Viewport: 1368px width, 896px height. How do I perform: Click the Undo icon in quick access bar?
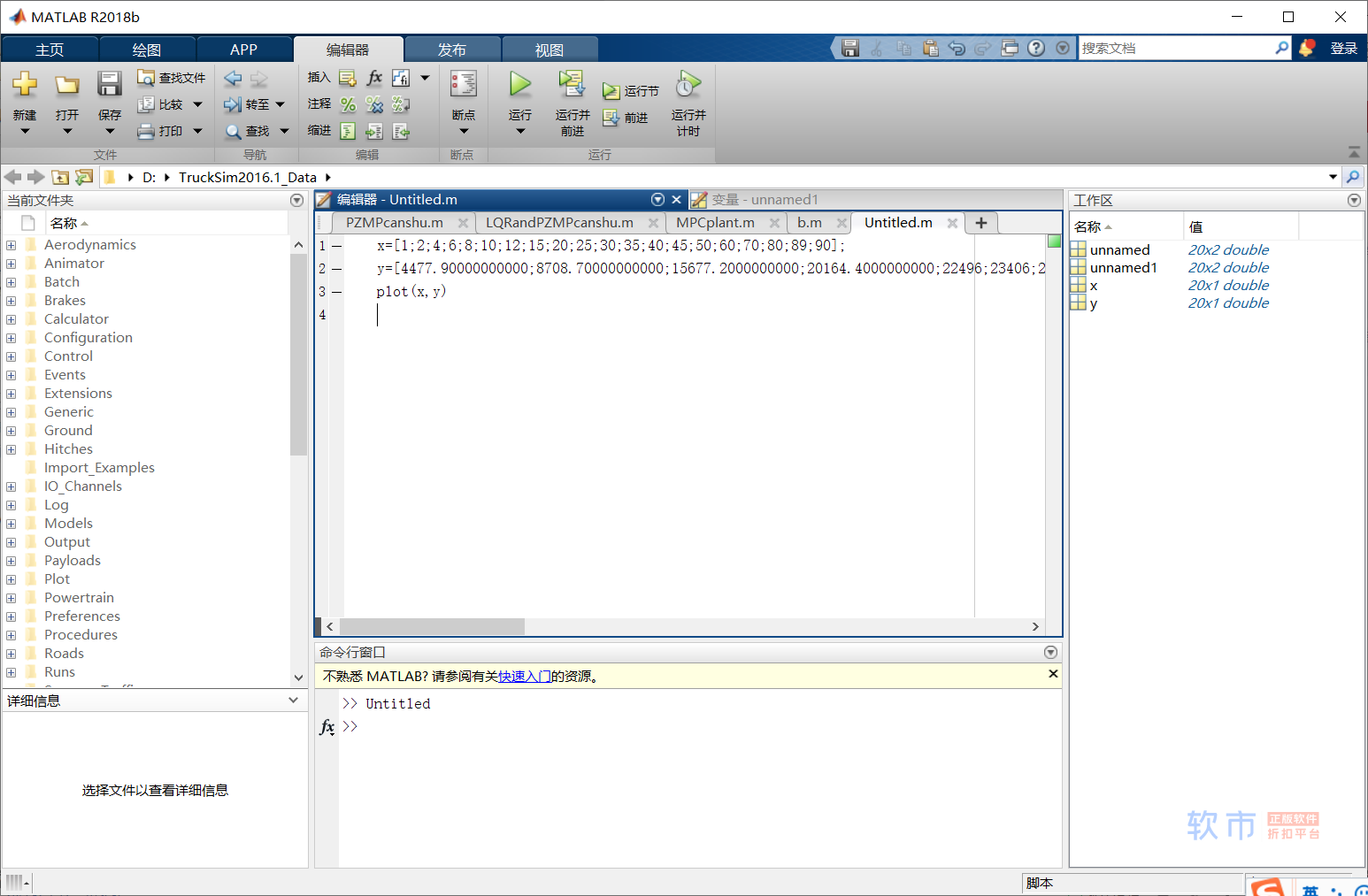coord(957,48)
